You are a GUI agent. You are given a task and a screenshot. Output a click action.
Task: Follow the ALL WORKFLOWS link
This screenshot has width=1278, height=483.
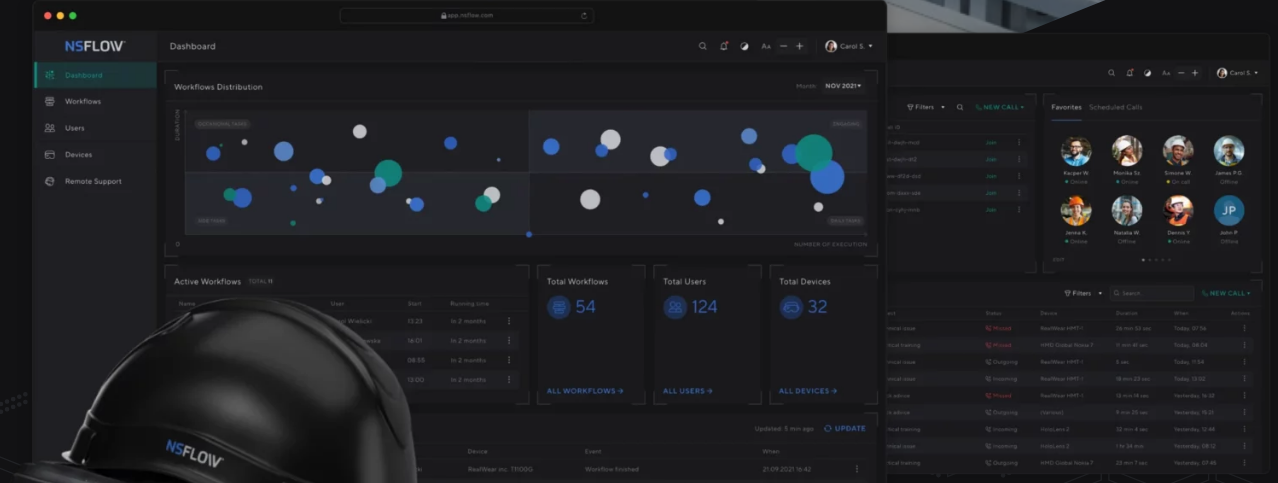[x=585, y=391]
